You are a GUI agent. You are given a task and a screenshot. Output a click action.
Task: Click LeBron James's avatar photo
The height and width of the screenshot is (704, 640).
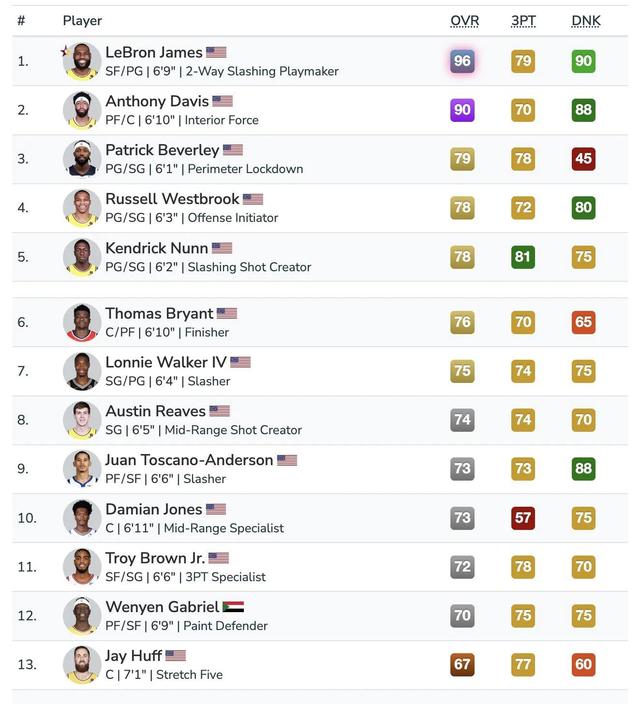(81, 61)
